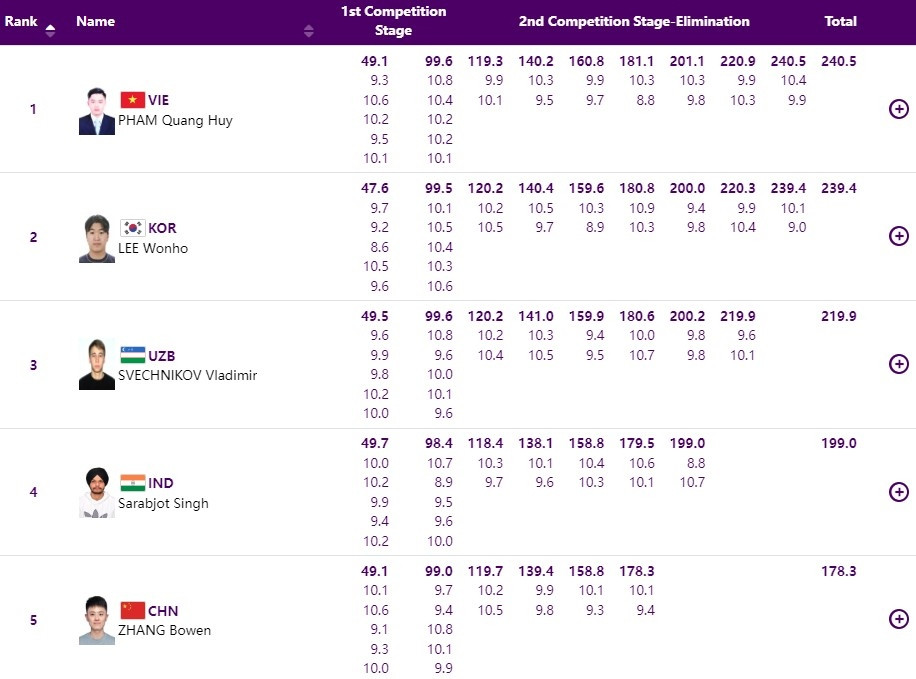Image resolution: width=916 pixels, height=679 pixels.
Task: Click the Vietnam flag icon
Action: (x=132, y=100)
